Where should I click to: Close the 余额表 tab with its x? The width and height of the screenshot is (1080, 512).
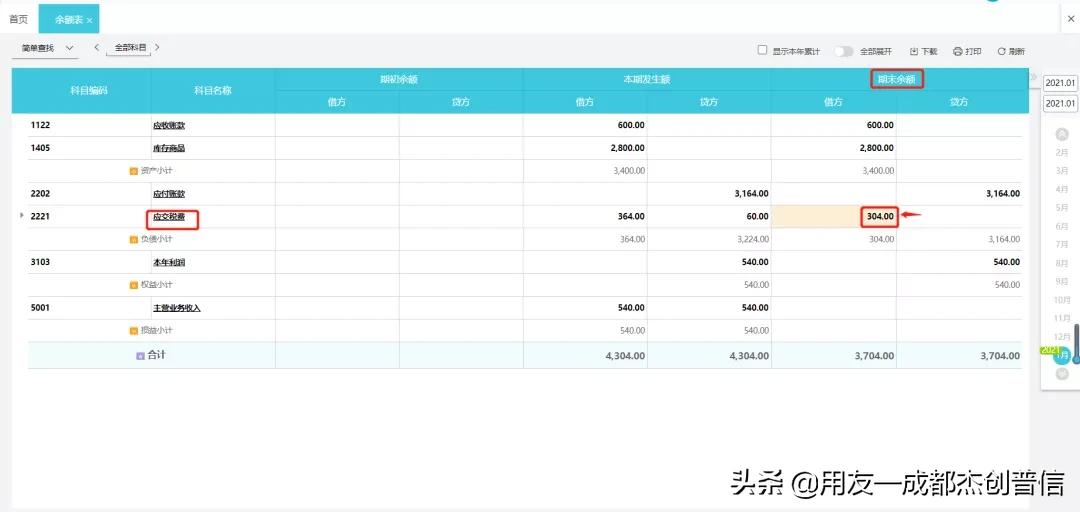point(90,21)
